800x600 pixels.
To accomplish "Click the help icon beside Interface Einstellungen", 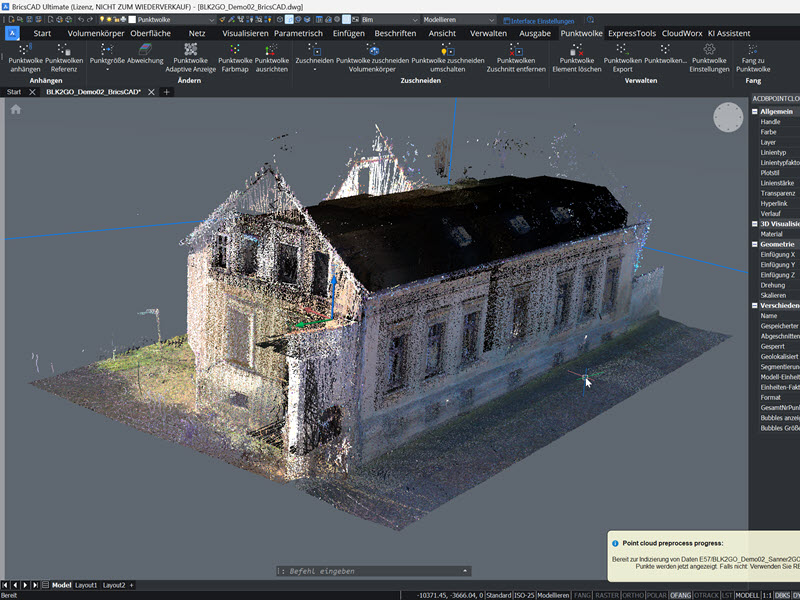I will point(590,20).
